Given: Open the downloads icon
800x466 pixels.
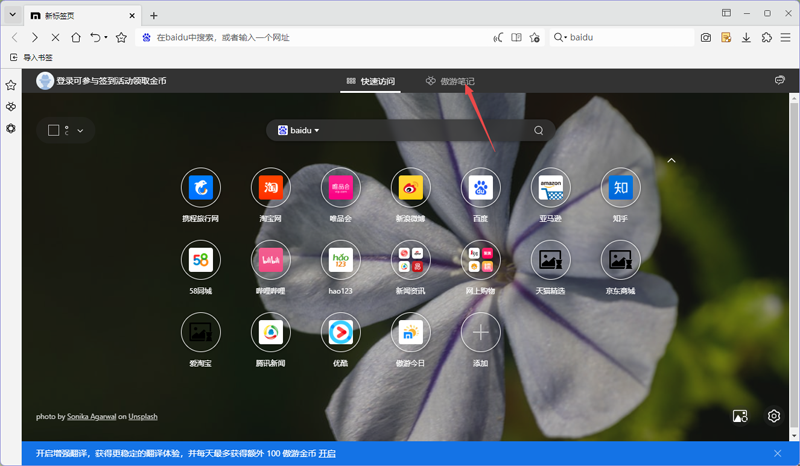Looking at the screenshot, I should [746, 37].
